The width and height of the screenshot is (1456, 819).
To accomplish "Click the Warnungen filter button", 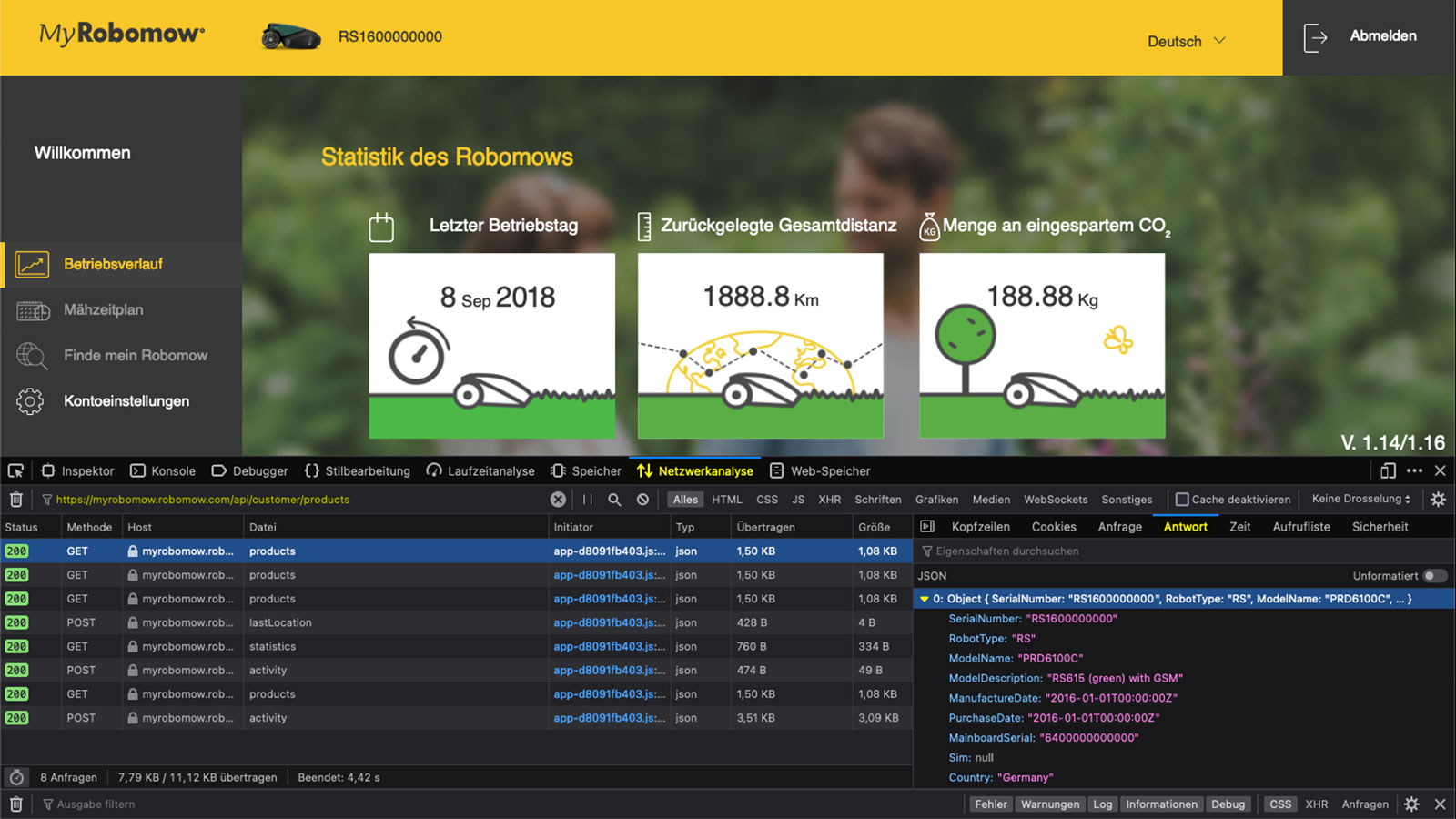I will pos(1049,804).
